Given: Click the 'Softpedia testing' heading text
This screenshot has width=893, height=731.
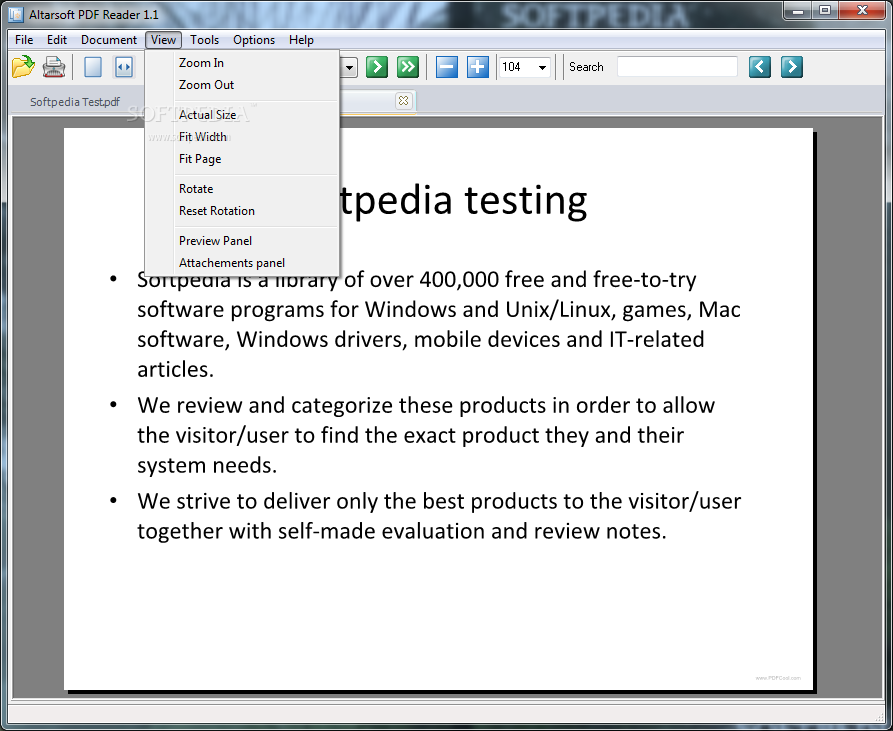Looking at the screenshot, I should tap(463, 200).
